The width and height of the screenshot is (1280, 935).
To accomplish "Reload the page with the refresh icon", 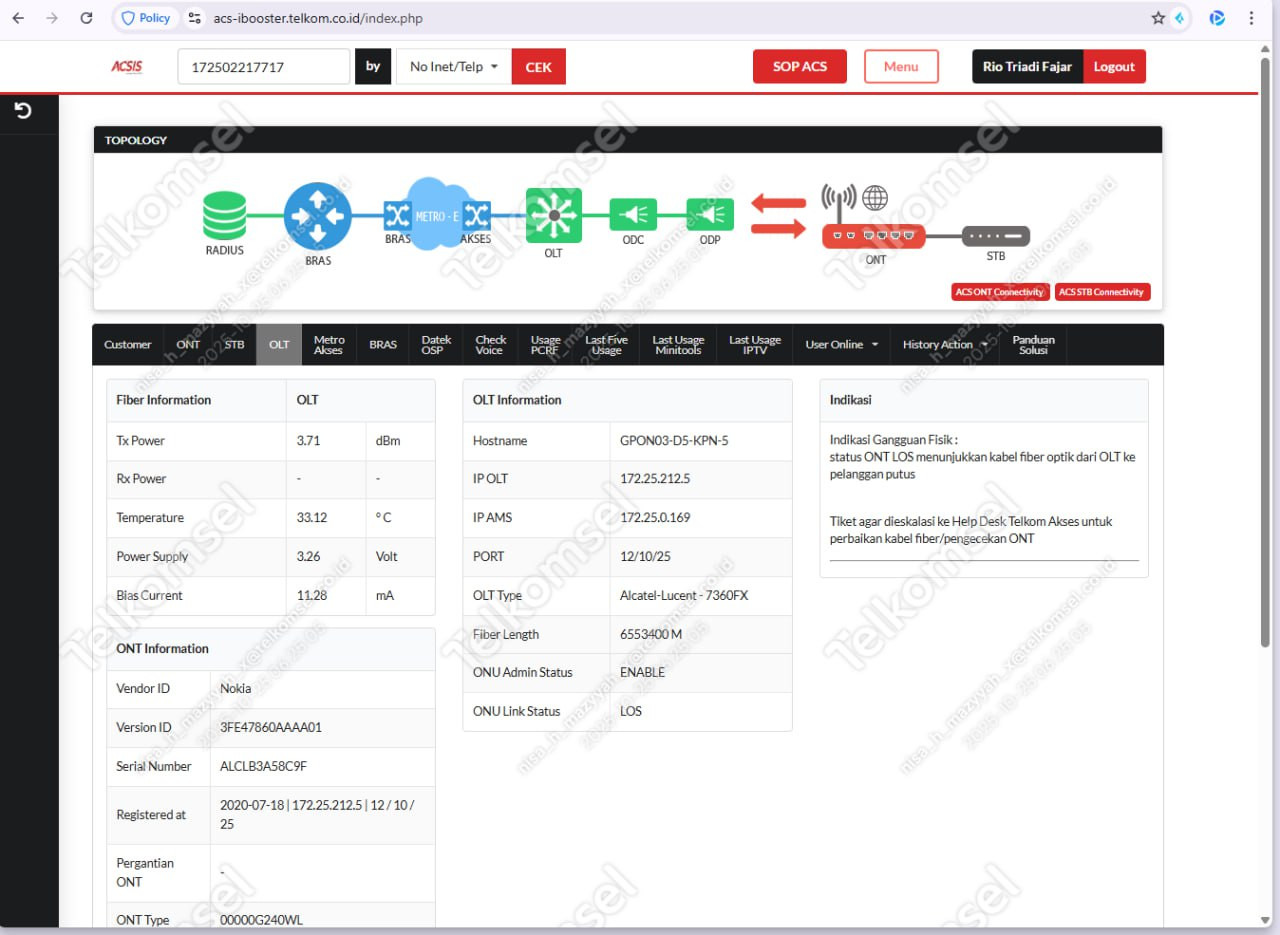I will pos(86,18).
